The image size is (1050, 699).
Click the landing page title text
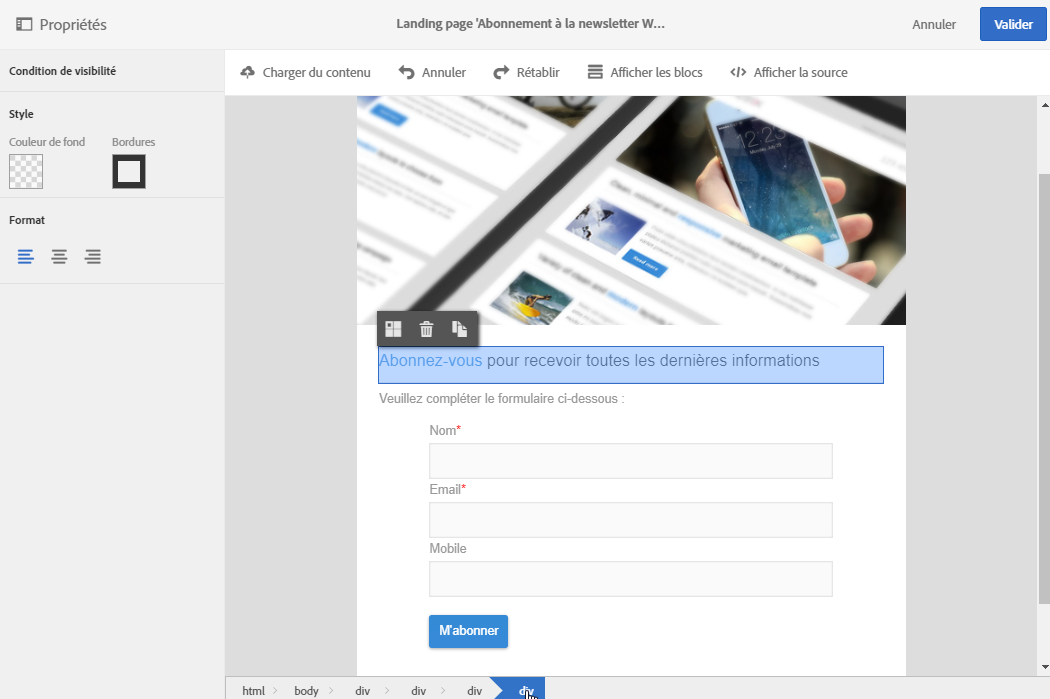tap(530, 23)
